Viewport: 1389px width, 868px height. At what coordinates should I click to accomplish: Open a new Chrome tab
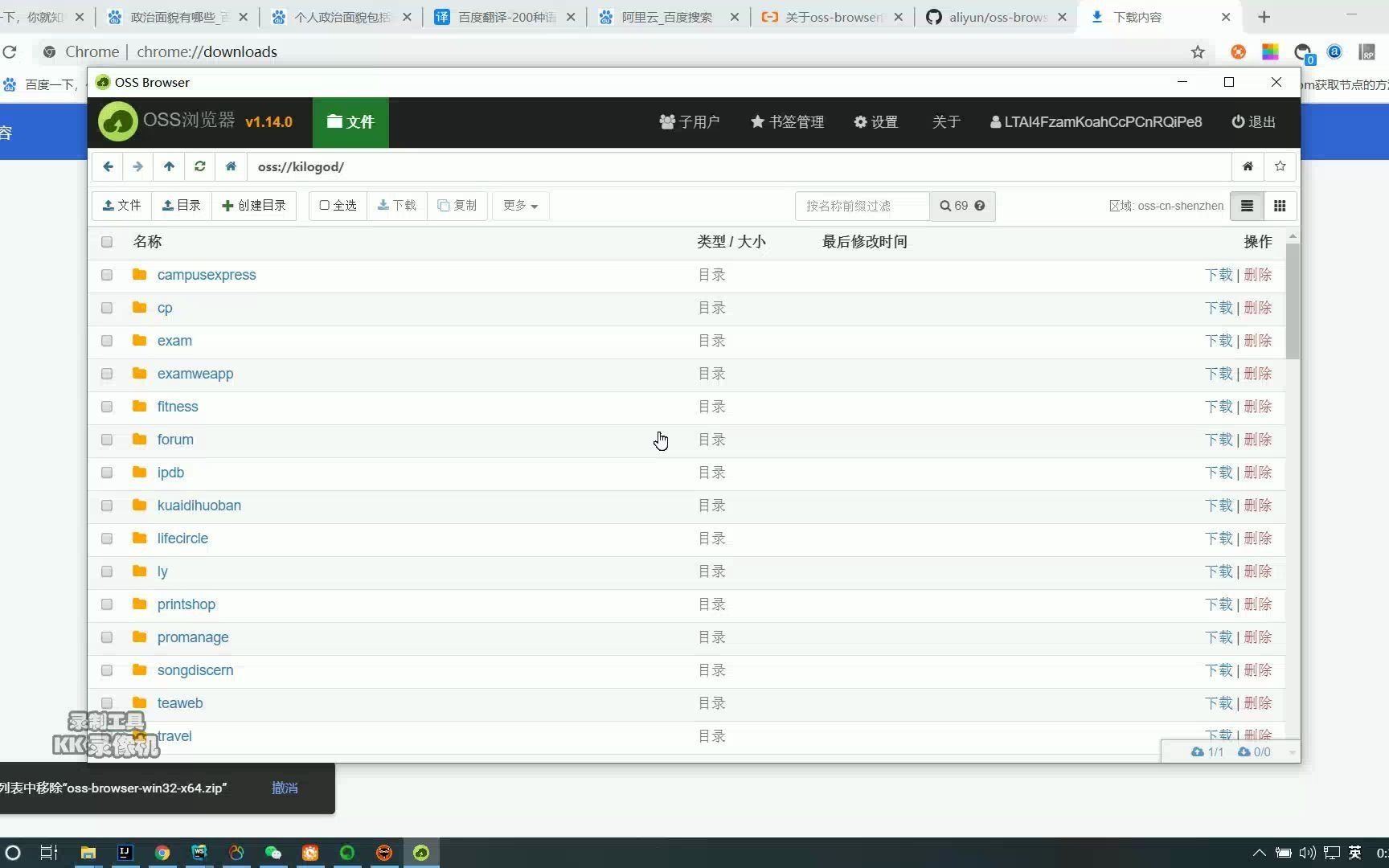click(1264, 17)
